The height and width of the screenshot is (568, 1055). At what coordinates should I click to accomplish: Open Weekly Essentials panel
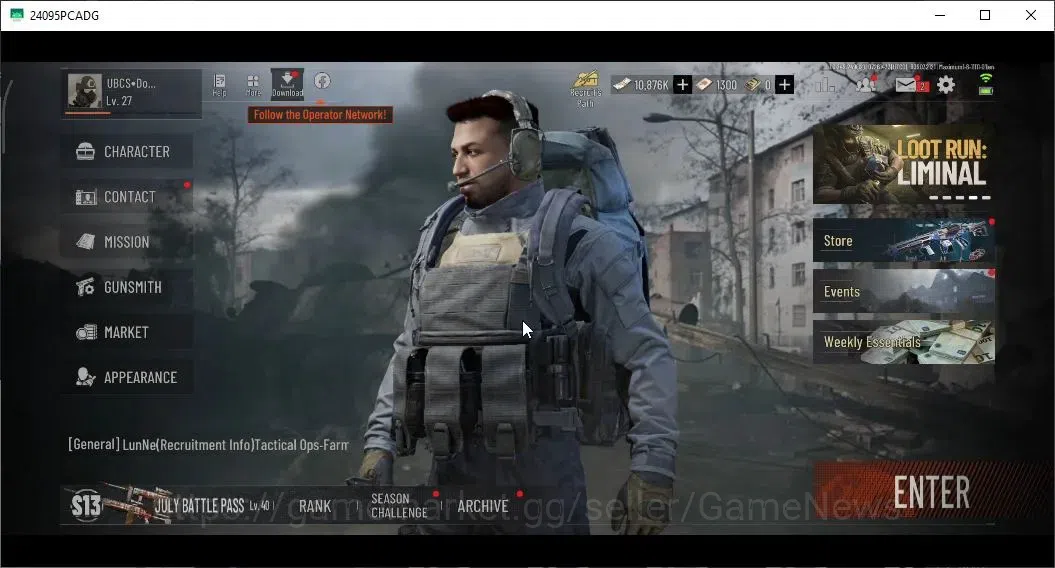pos(904,342)
